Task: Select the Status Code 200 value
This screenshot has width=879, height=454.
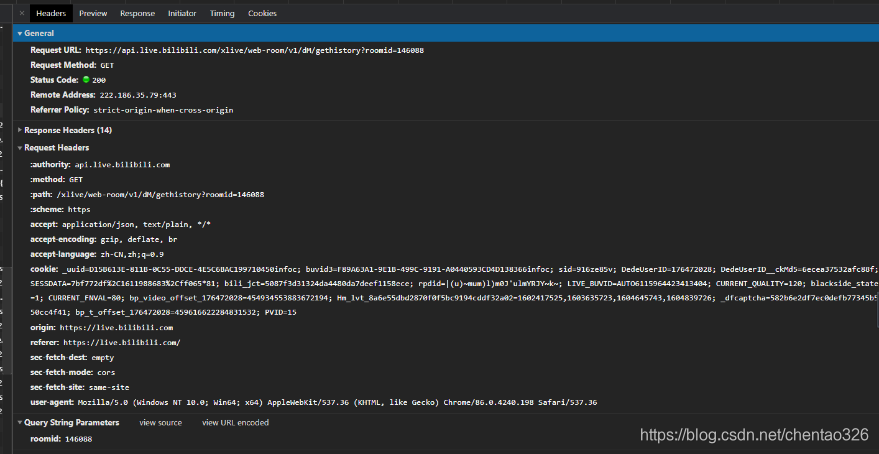Action: point(99,80)
